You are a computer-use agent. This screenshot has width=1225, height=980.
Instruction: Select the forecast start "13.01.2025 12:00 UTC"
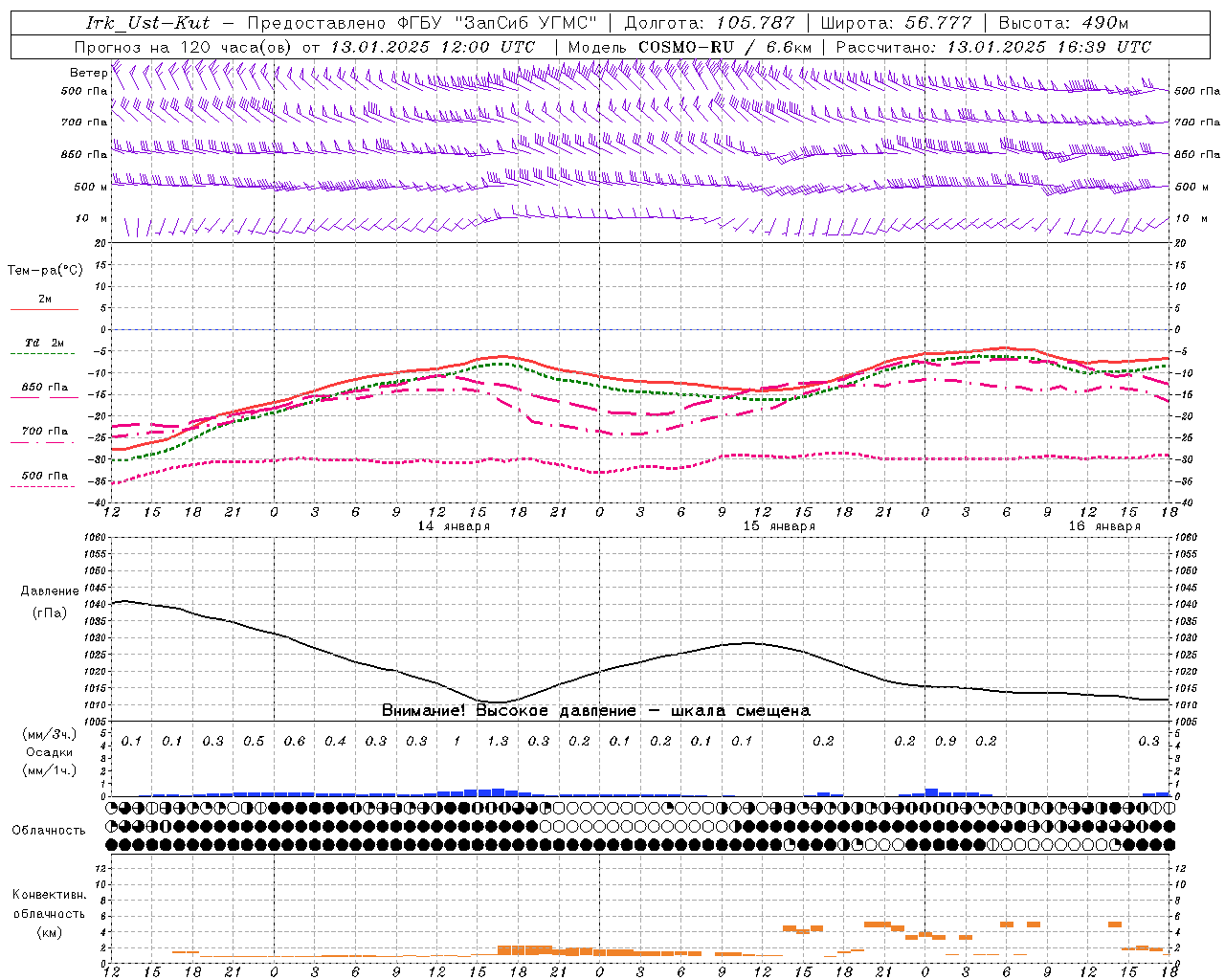pyautogui.click(x=433, y=47)
